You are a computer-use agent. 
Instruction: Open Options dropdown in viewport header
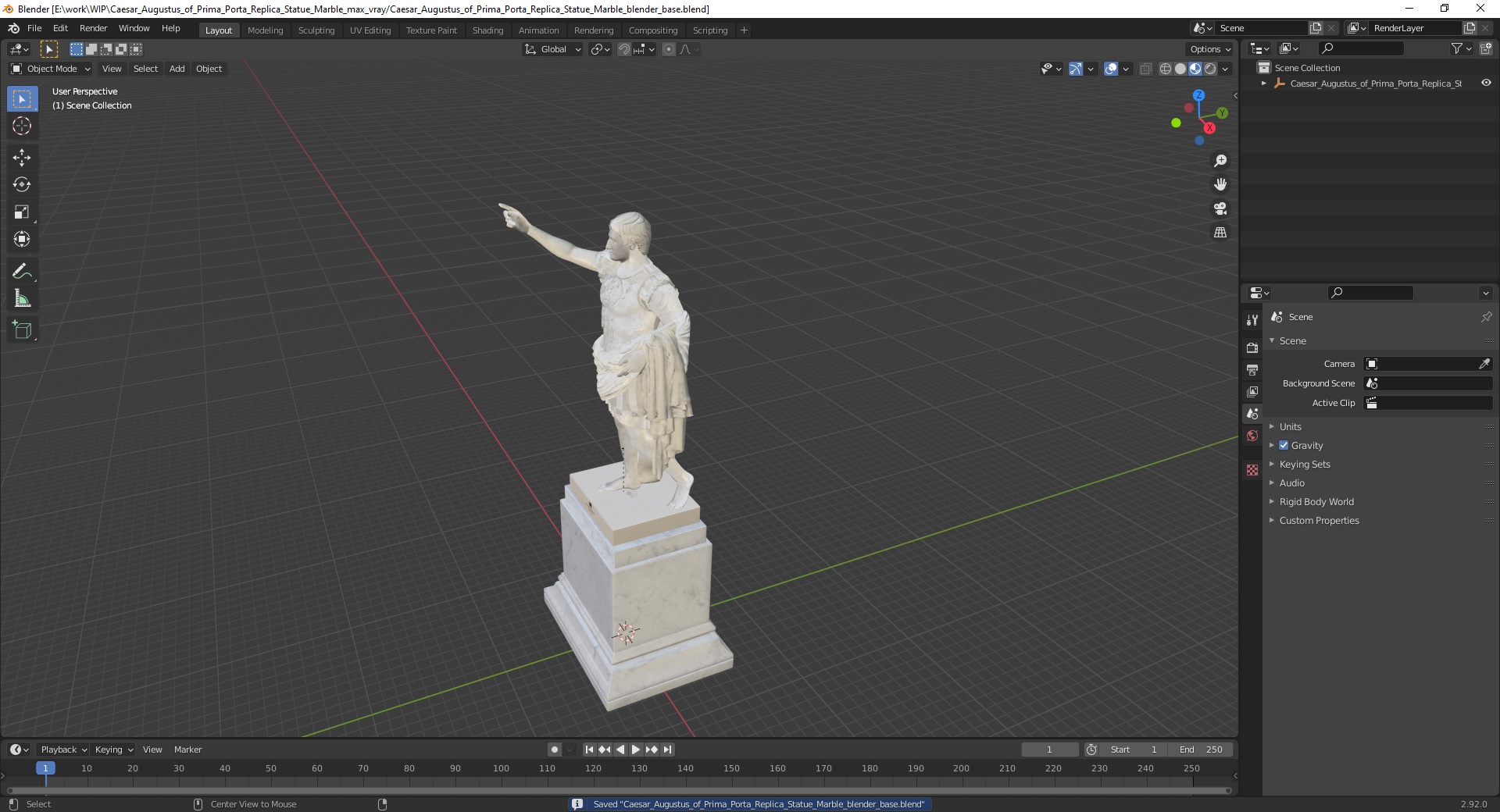(1210, 49)
